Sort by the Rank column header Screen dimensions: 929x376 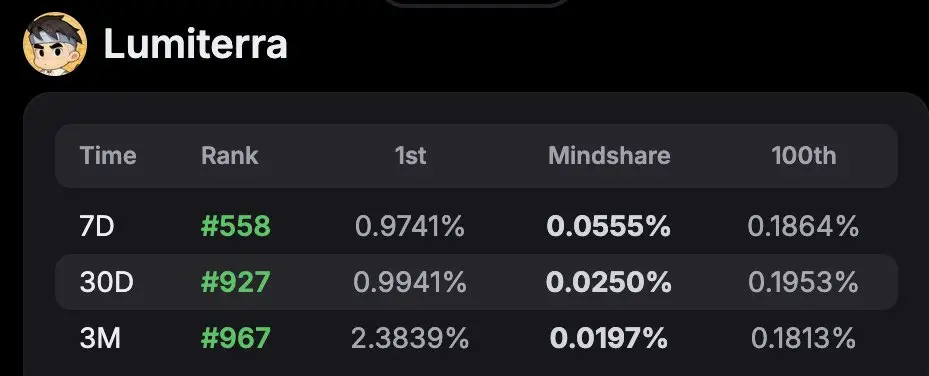[x=229, y=156]
